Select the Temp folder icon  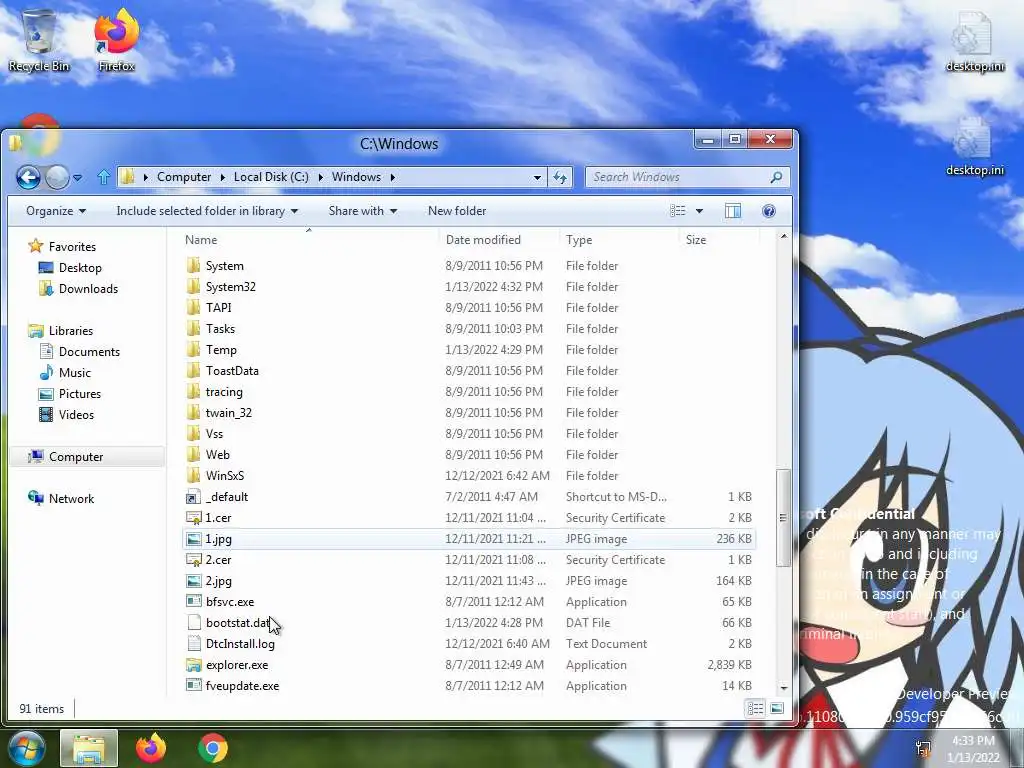pyautogui.click(x=193, y=350)
